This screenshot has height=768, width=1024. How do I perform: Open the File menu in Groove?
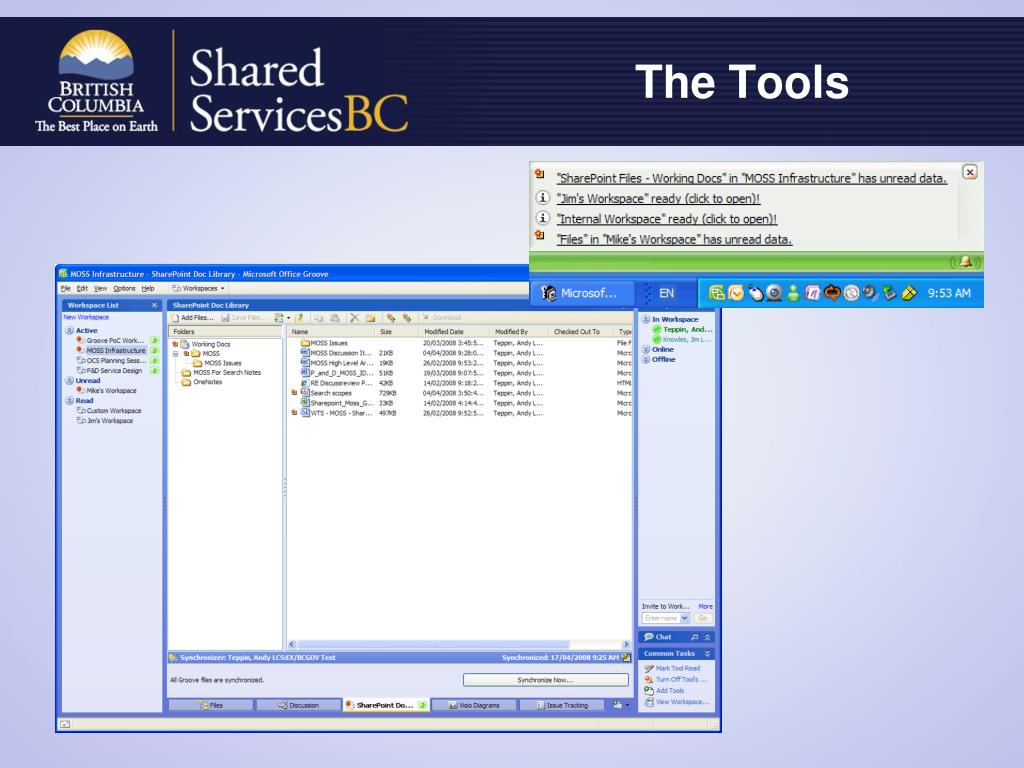click(65, 288)
